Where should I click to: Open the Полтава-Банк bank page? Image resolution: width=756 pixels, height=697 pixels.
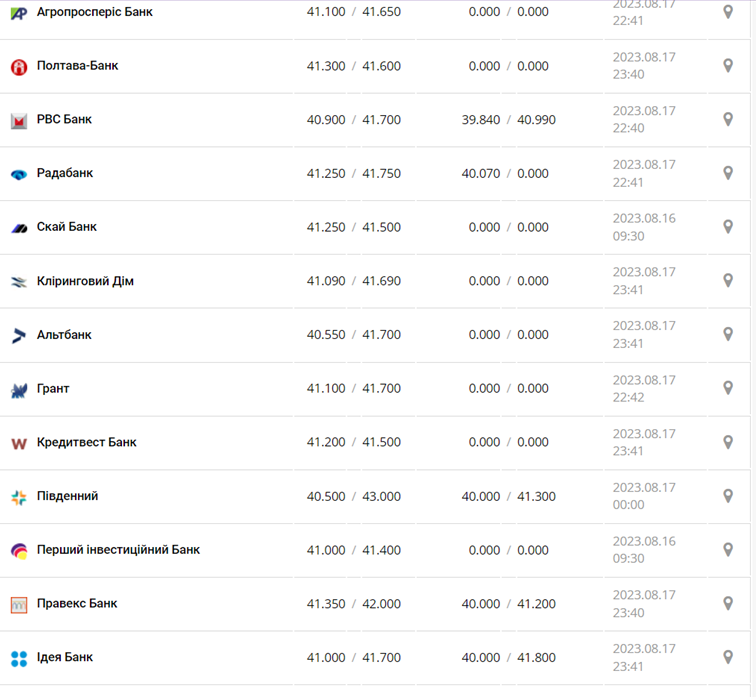tap(77, 66)
